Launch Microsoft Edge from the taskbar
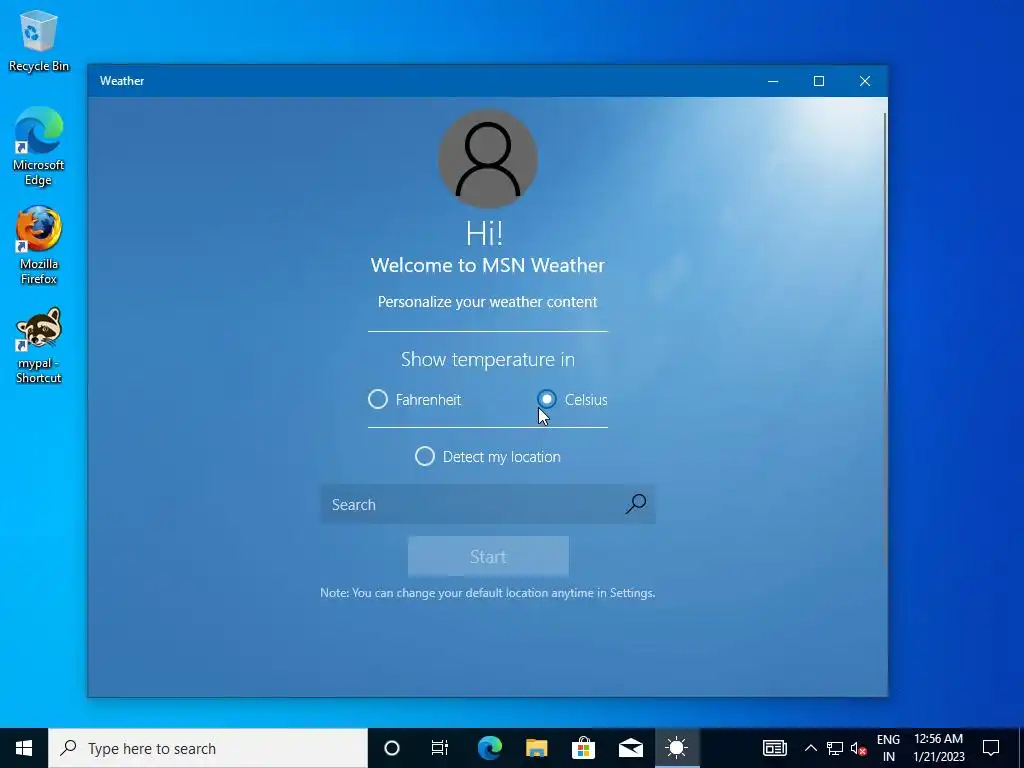The image size is (1024, 768). click(489, 748)
